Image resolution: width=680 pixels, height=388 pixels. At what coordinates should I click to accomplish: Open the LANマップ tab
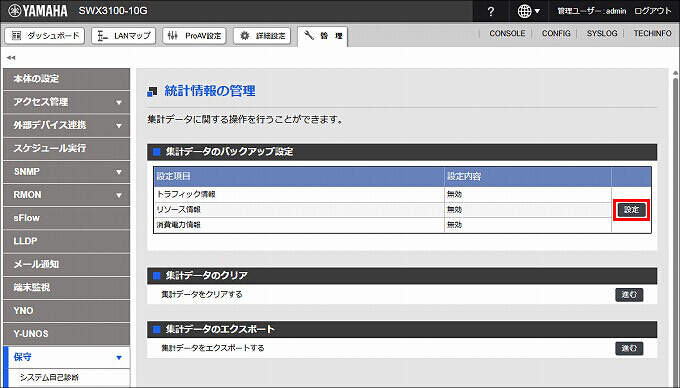pyautogui.click(x=124, y=36)
